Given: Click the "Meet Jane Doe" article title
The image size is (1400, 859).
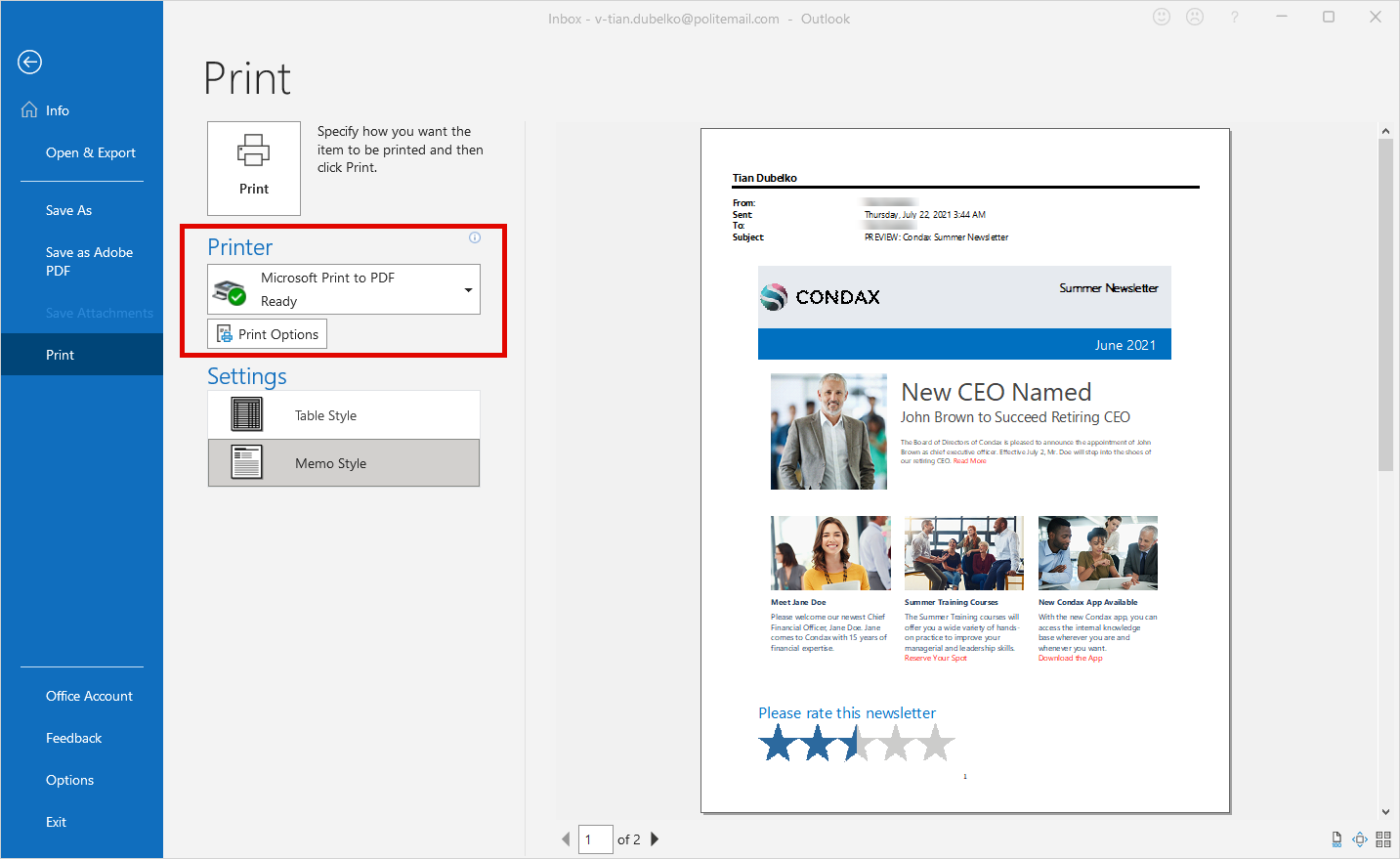Looking at the screenshot, I should pos(798,602).
